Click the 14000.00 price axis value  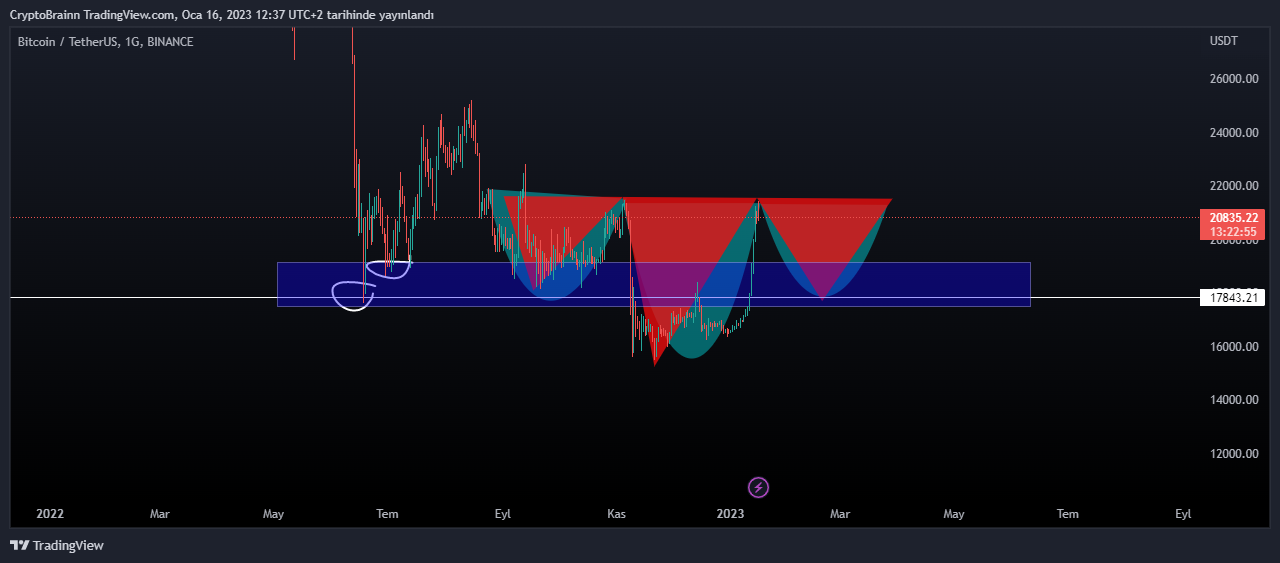[1234, 400]
